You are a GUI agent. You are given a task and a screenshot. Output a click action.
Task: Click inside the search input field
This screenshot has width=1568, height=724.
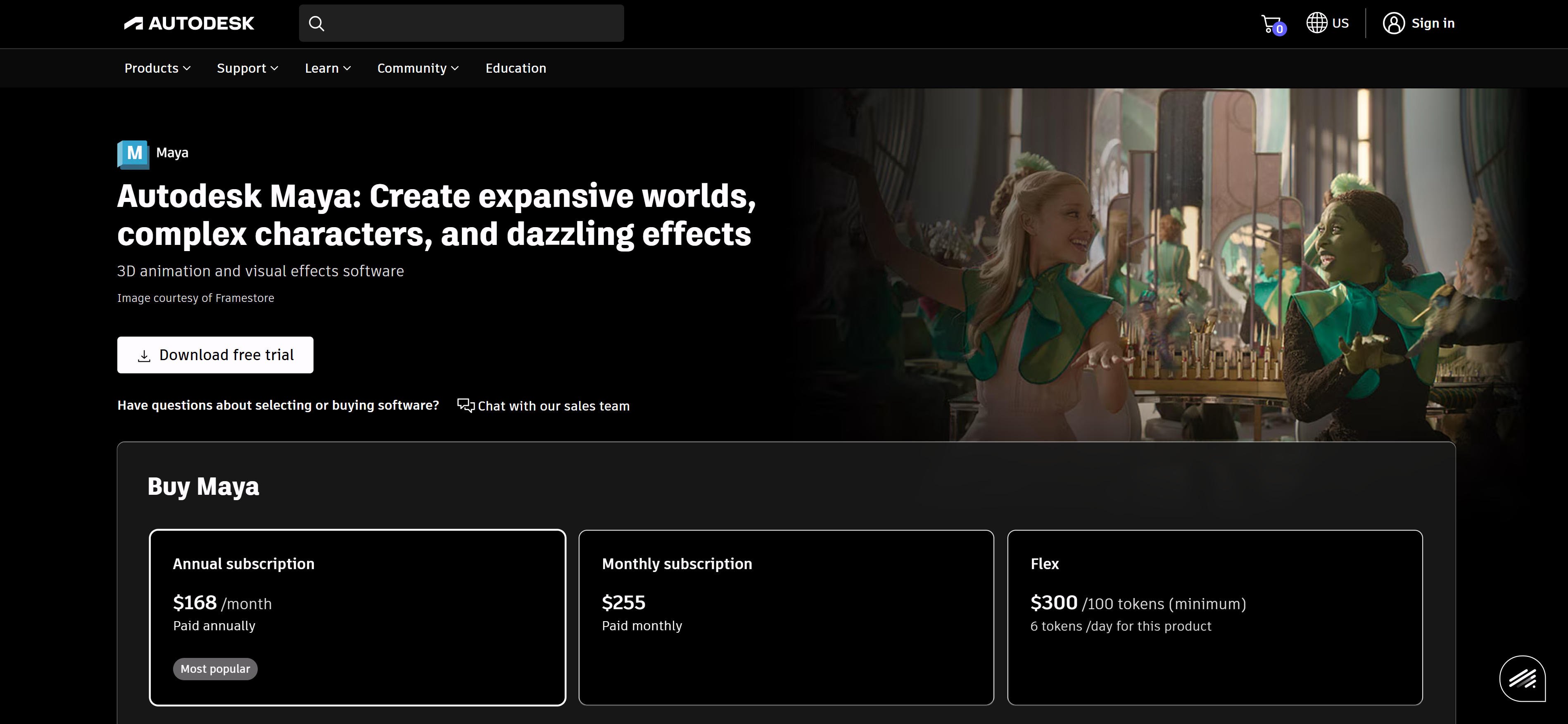[475, 23]
